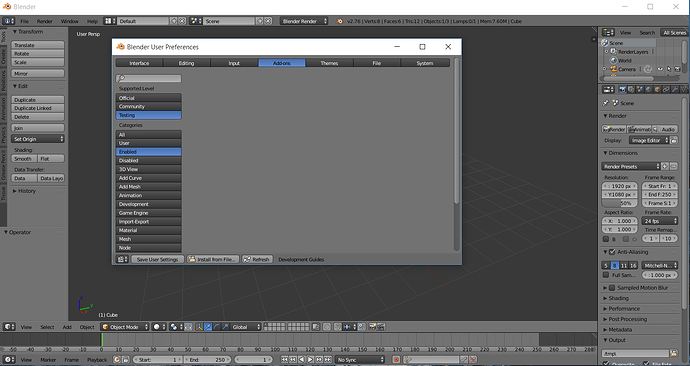Open the 24 fps frame rate dropdown
The image size is (690, 366).
point(660,221)
